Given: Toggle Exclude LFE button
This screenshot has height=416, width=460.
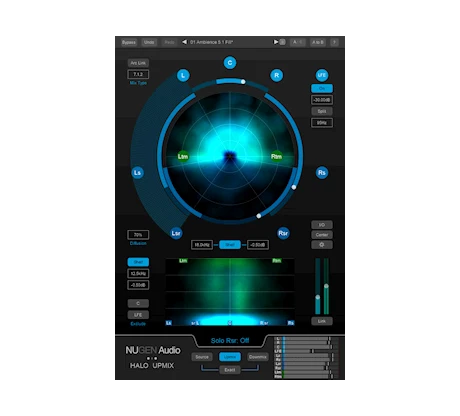Looking at the screenshot, I should (x=138, y=315).
